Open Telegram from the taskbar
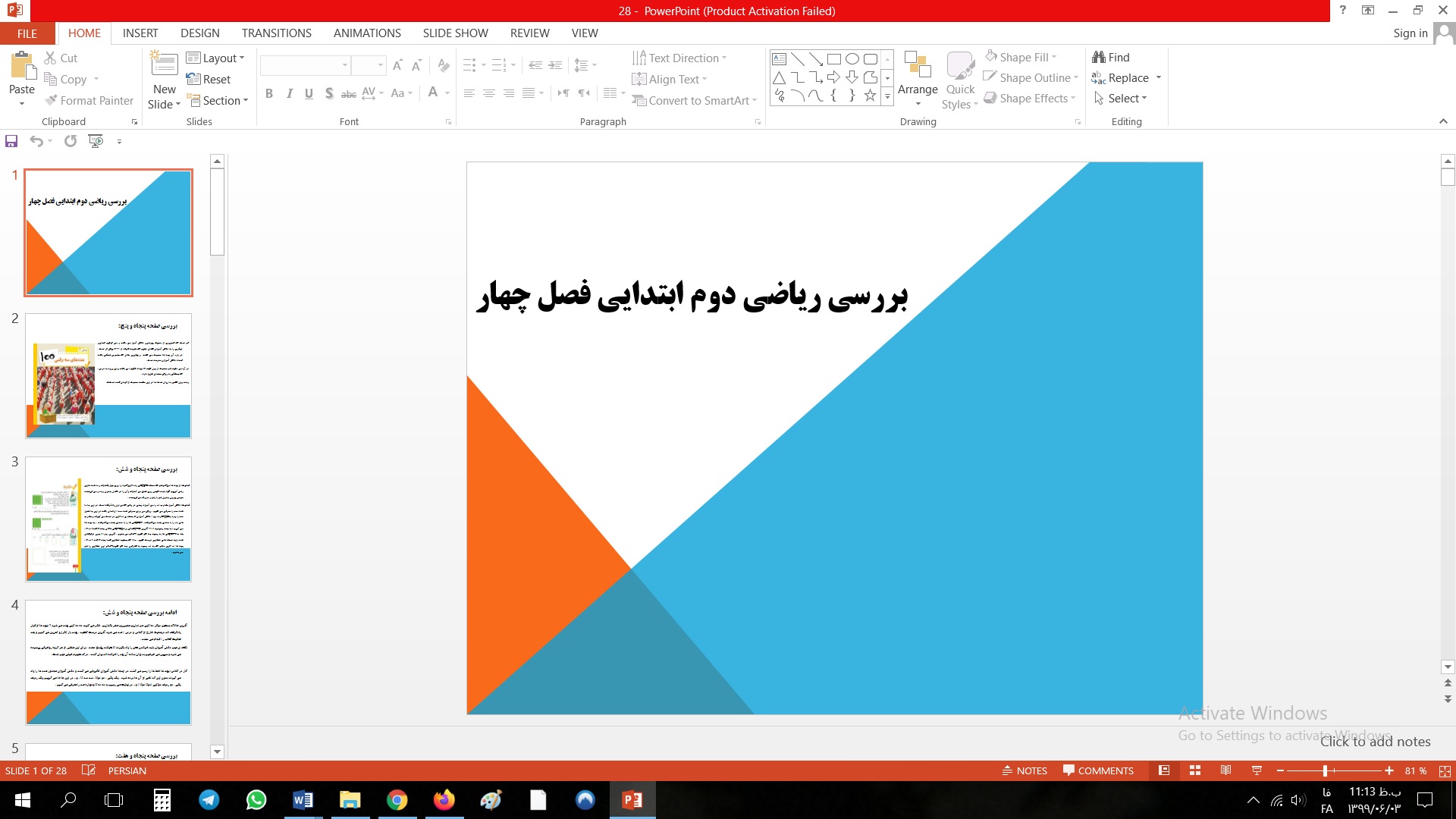Screen dimensions: 1456x819 tap(209, 800)
